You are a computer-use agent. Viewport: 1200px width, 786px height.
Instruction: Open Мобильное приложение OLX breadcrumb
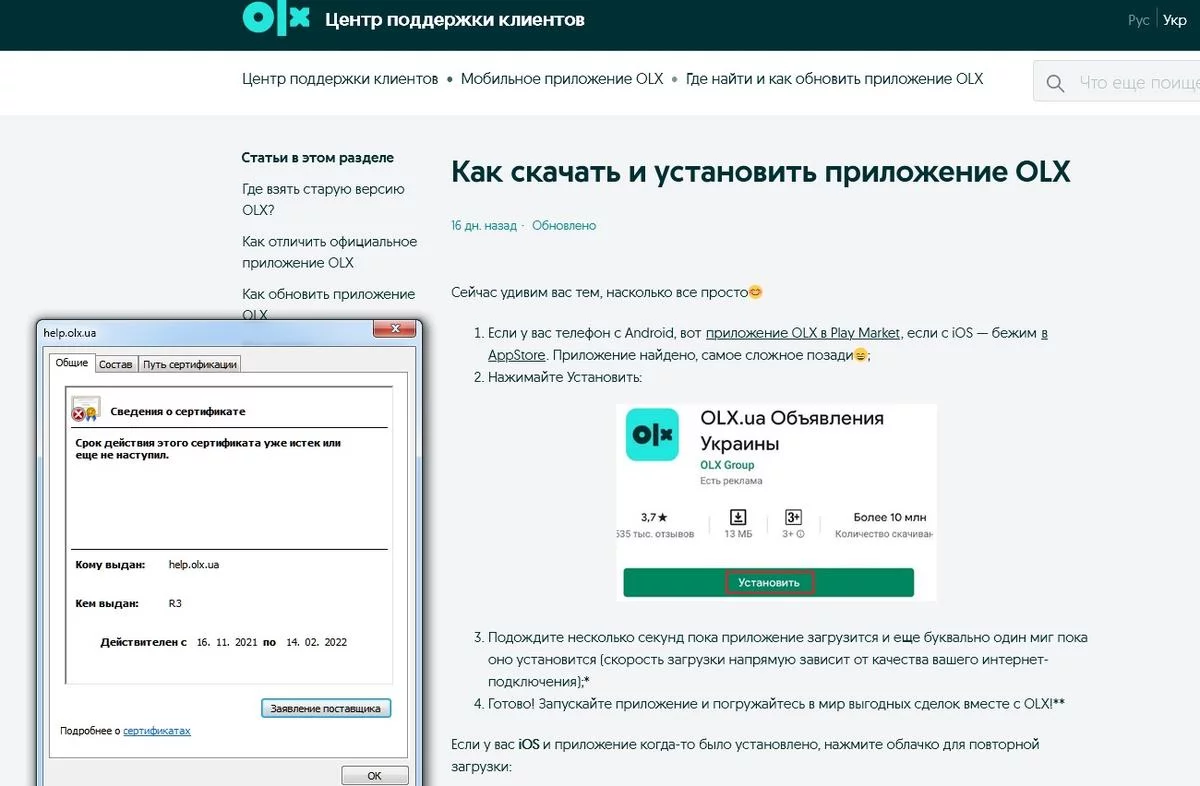tap(562, 79)
